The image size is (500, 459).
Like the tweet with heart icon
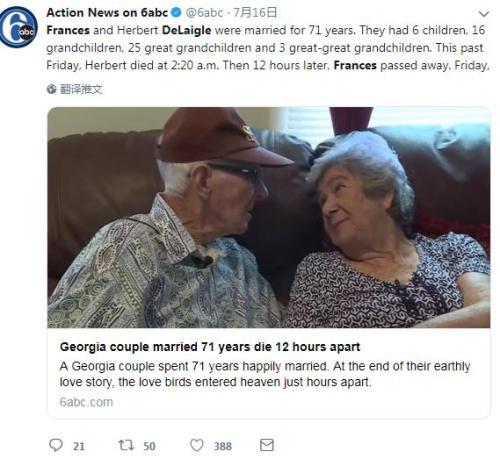197,445
